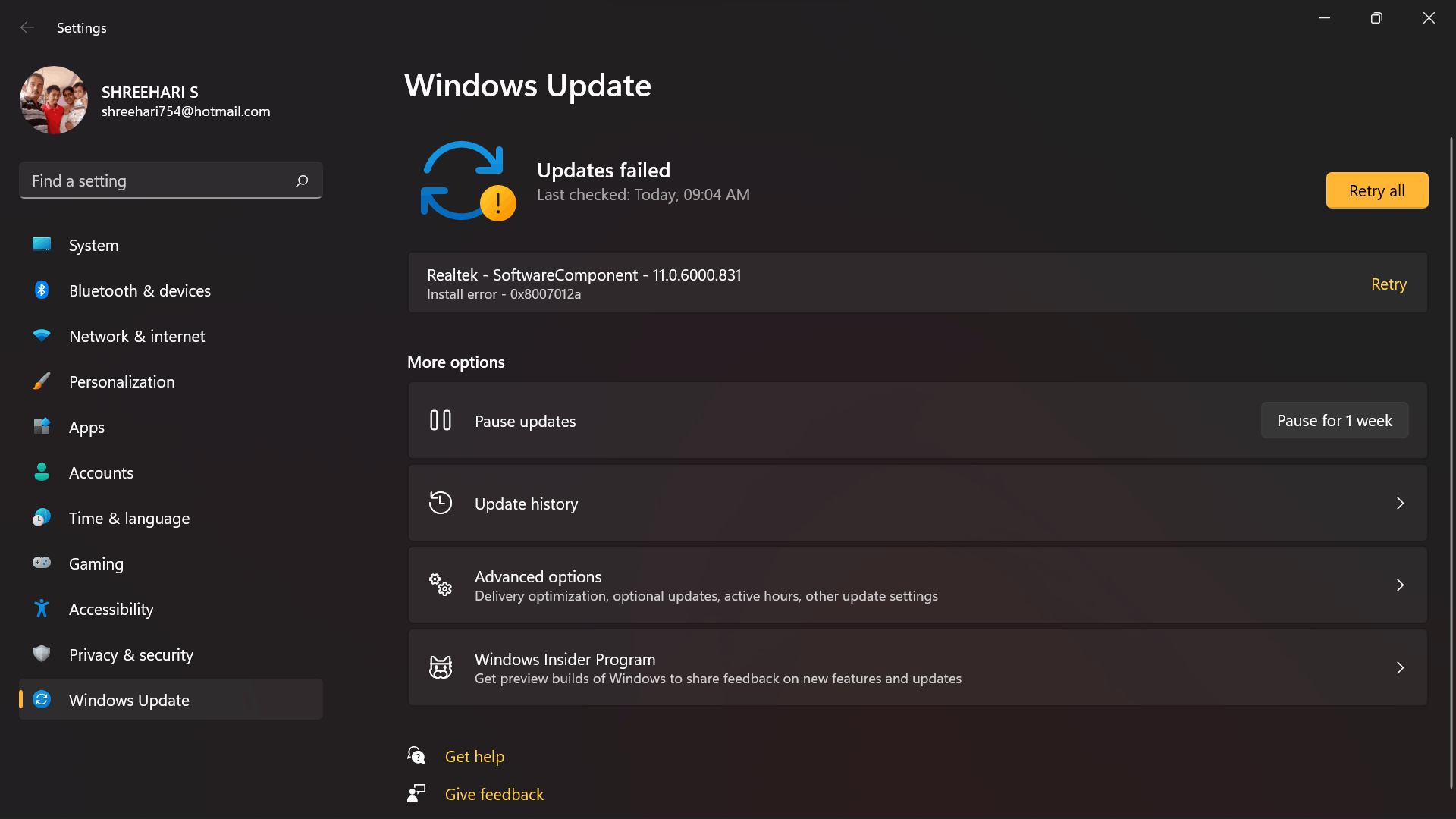Viewport: 1456px width, 819px height.
Task: Click the search magnifier icon
Action: pyautogui.click(x=302, y=180)
